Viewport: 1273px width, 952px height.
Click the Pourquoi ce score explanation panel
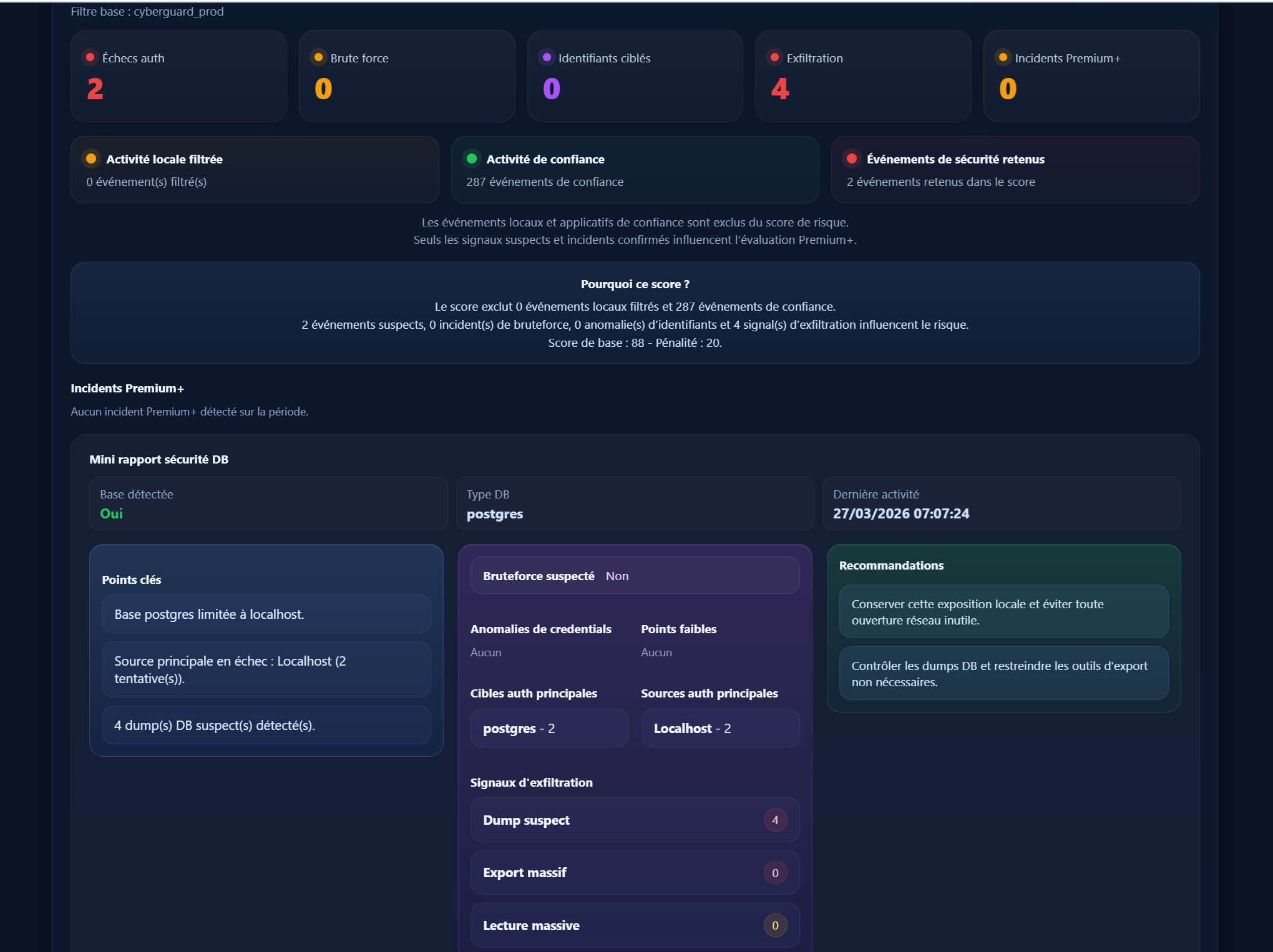[x=635, y=313]
